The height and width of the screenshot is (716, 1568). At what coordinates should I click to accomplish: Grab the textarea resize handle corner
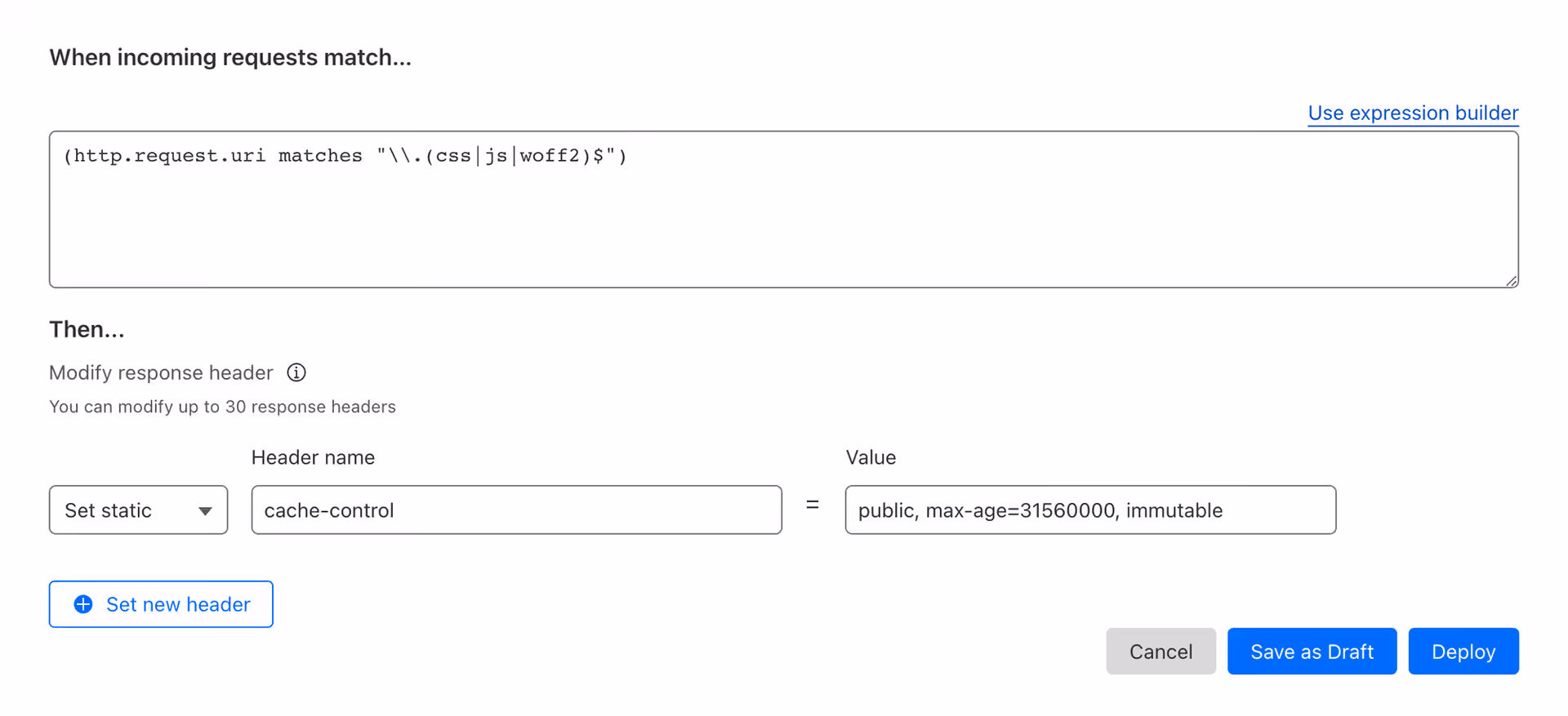pyautogui.click(x=1511, y=280)
